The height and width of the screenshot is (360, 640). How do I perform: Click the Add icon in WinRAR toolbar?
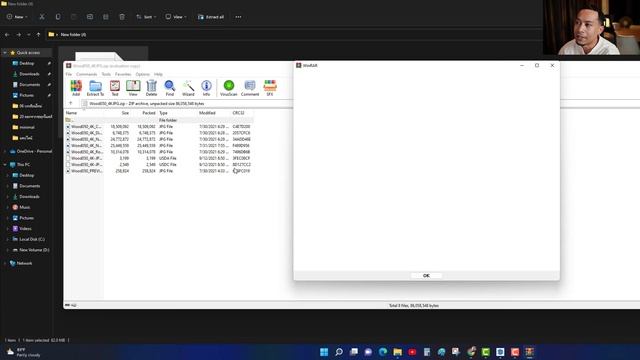[76, 88]
